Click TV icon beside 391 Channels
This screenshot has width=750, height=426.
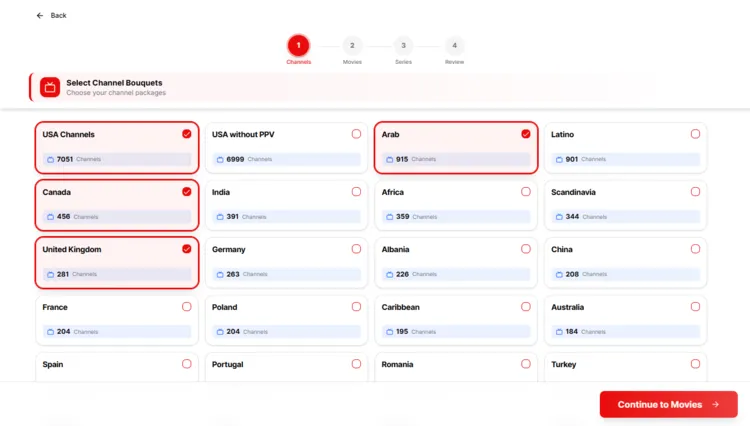[x=220, y=216]
